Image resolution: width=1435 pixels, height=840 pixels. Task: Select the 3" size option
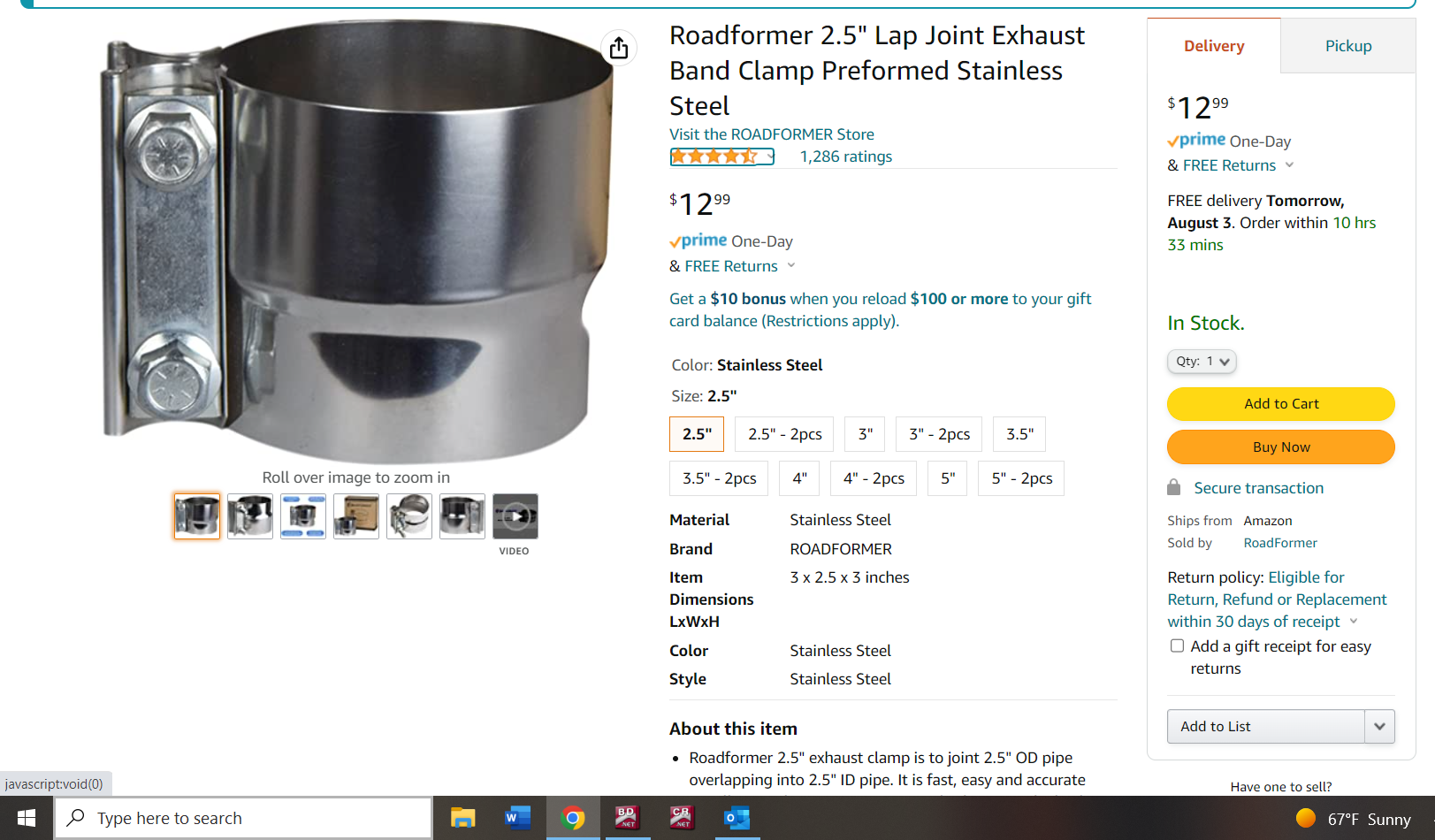coord(865,434)
